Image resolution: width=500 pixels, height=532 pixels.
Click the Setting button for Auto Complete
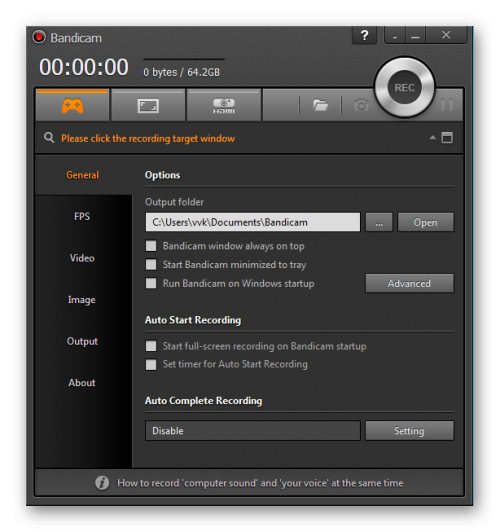[409, 431]
